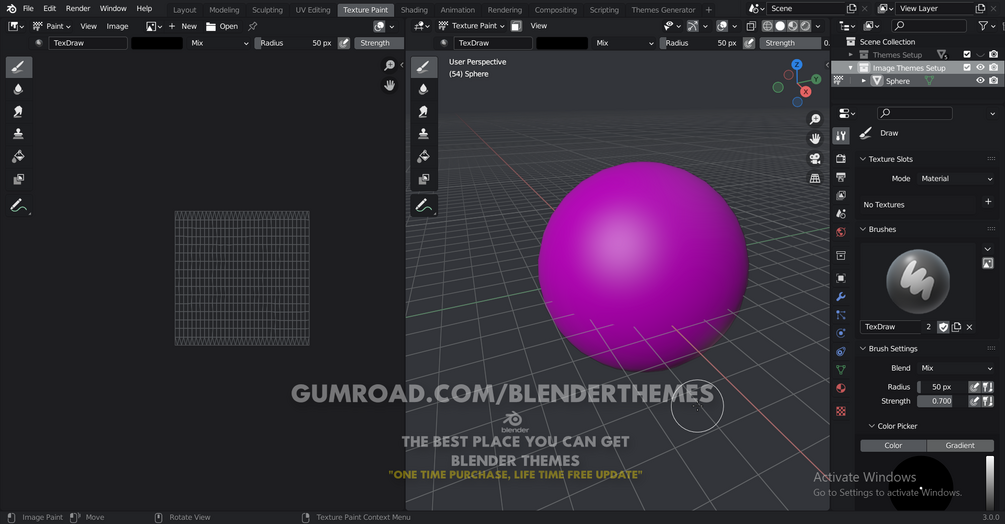Collapse the Brushes panel
Viewport: 1005px width, 524px height.
click(863, 229)
